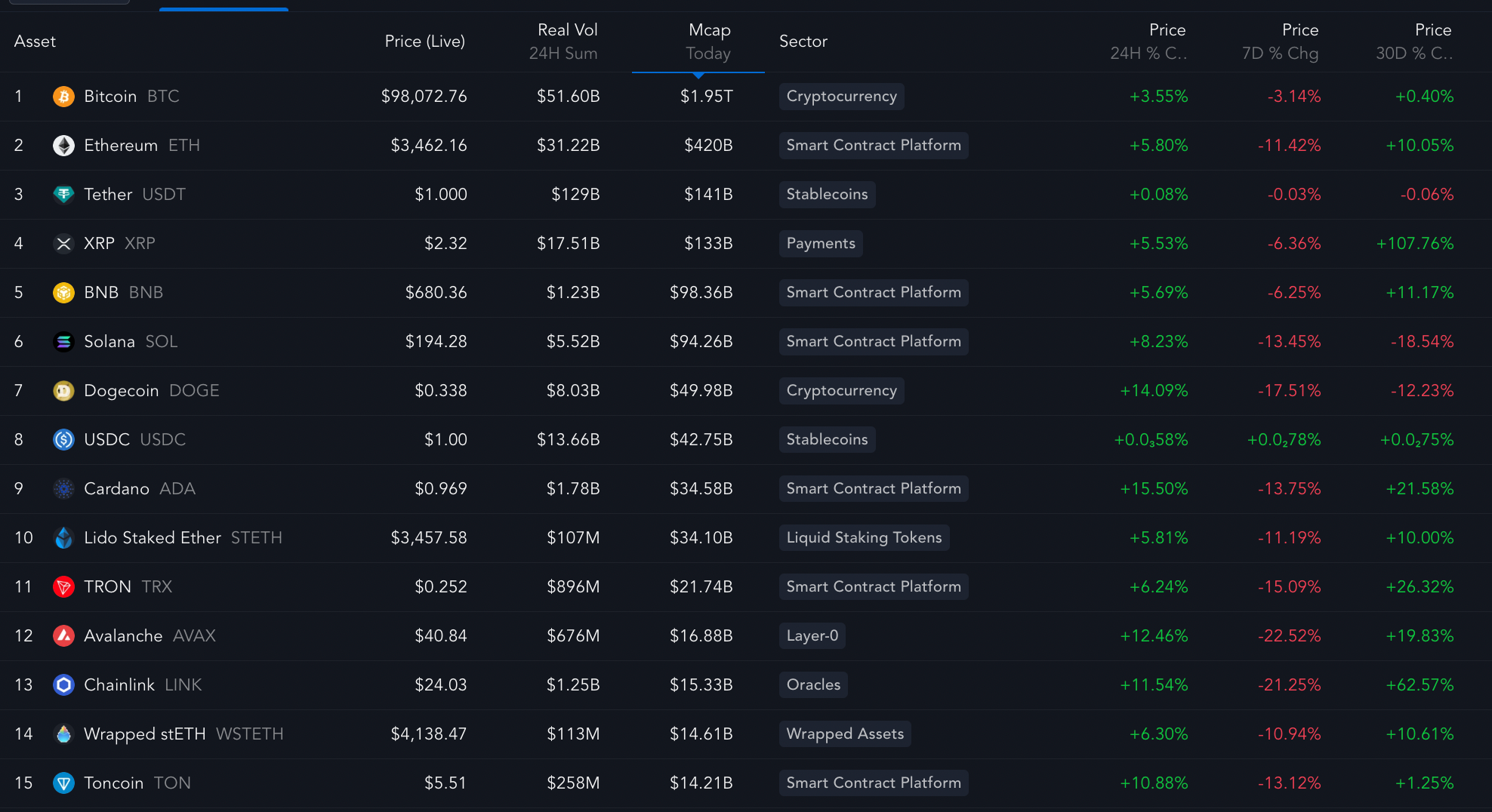Sort by Price 30D % change
1492x812 pixels.
point(1413,42)
